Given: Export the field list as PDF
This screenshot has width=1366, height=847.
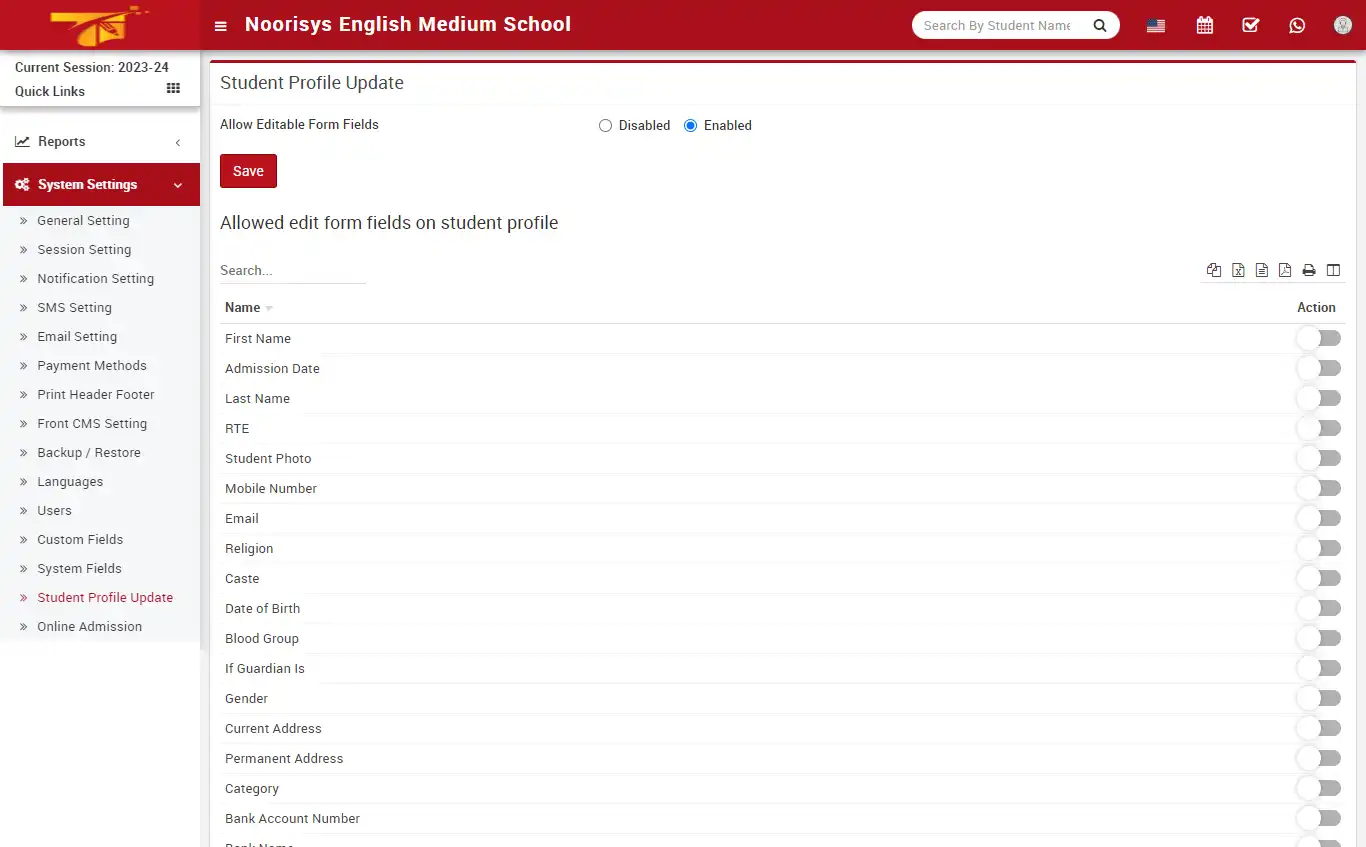Looking at the screenshot, I should (x=1285, y=270).
